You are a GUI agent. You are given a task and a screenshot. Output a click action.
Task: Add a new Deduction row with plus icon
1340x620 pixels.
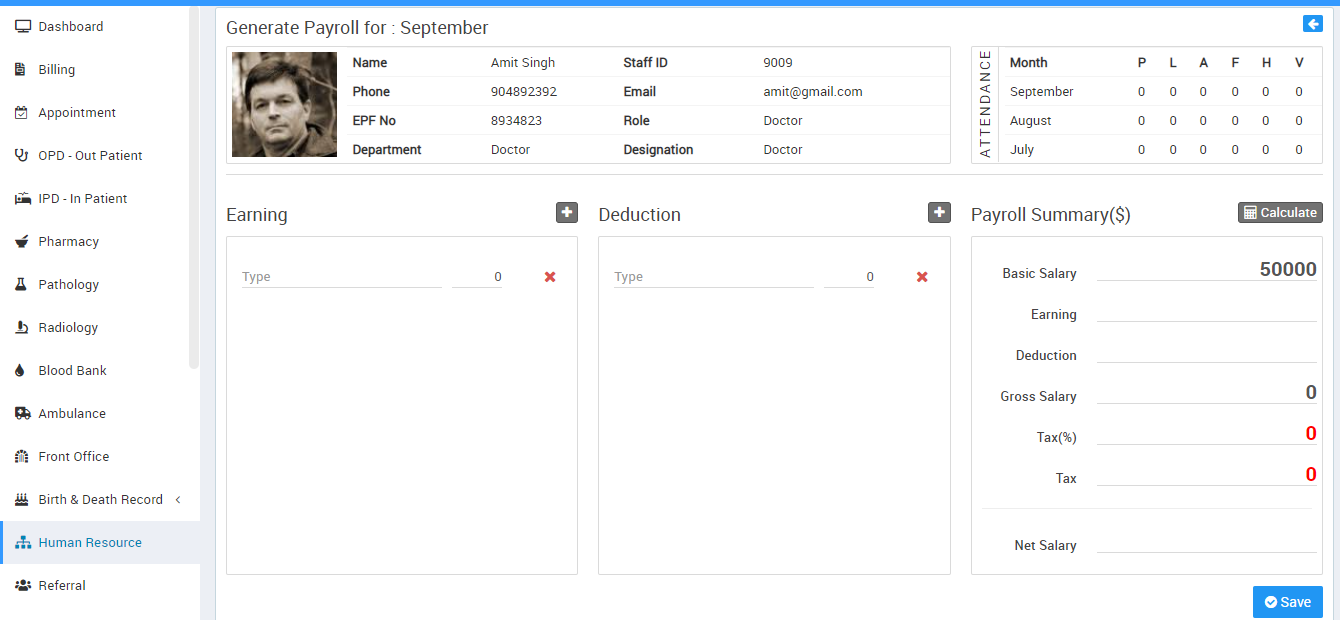click(939, 212)
